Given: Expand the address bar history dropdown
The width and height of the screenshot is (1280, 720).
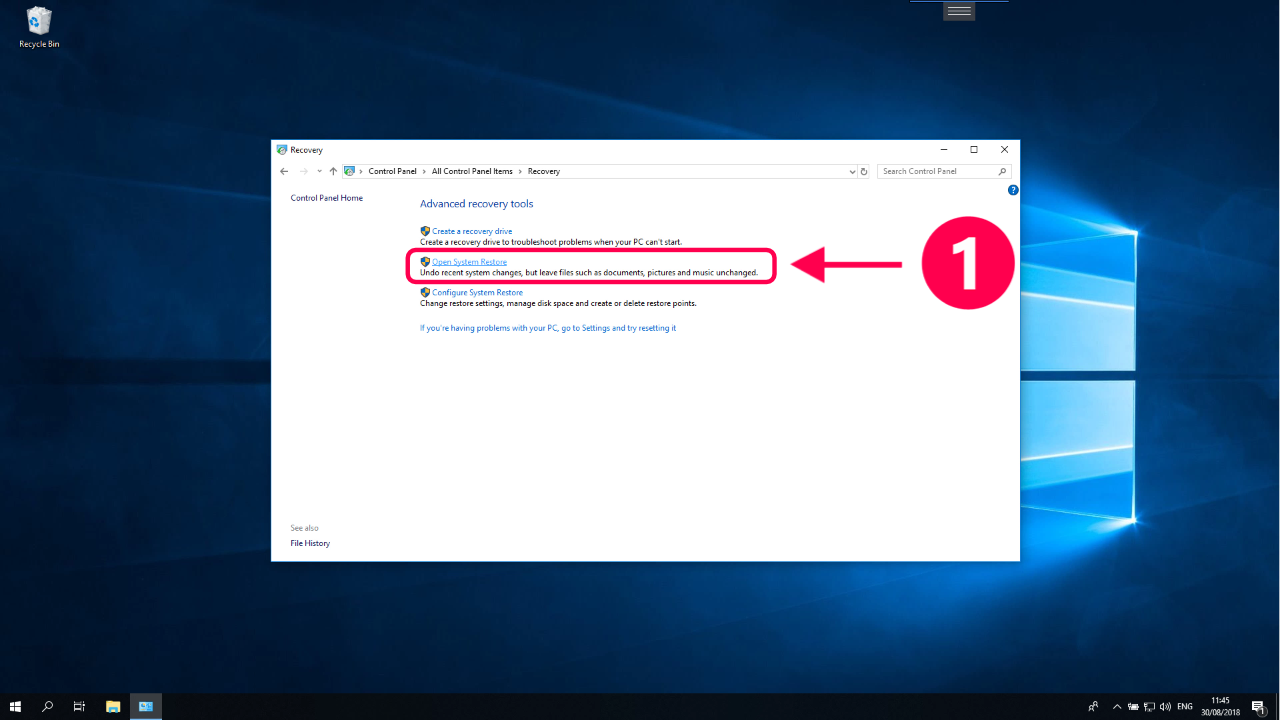Looking at the screenshot, I should pos(851,171).
